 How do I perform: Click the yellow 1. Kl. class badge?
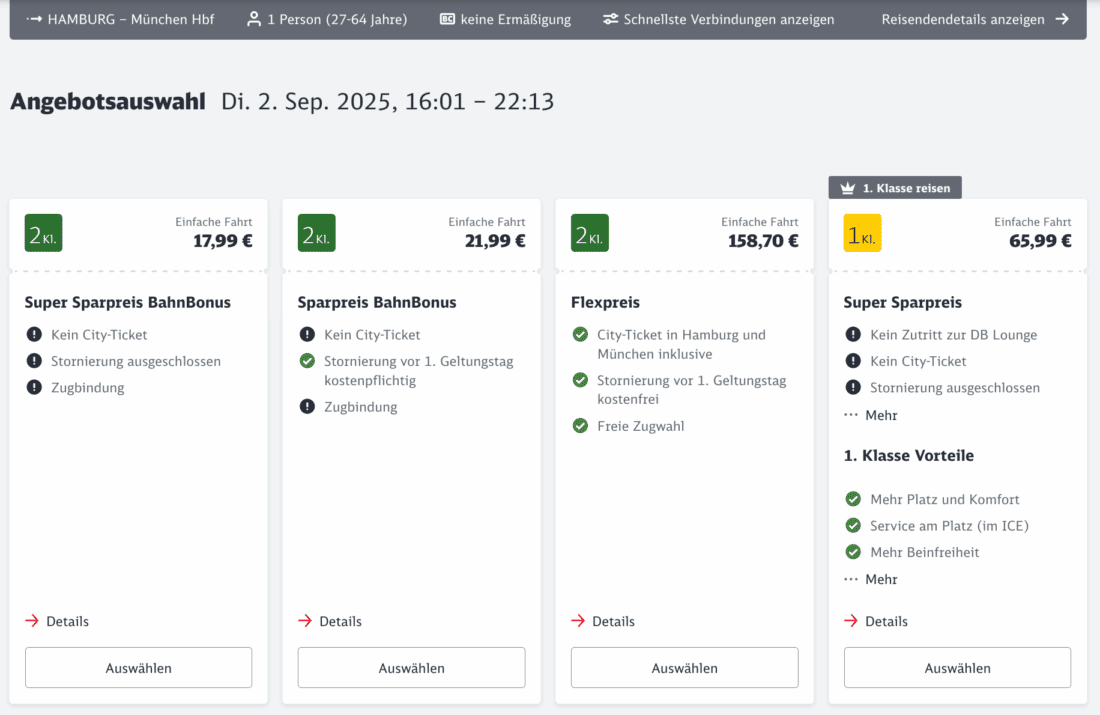click(x=862, y=233)
